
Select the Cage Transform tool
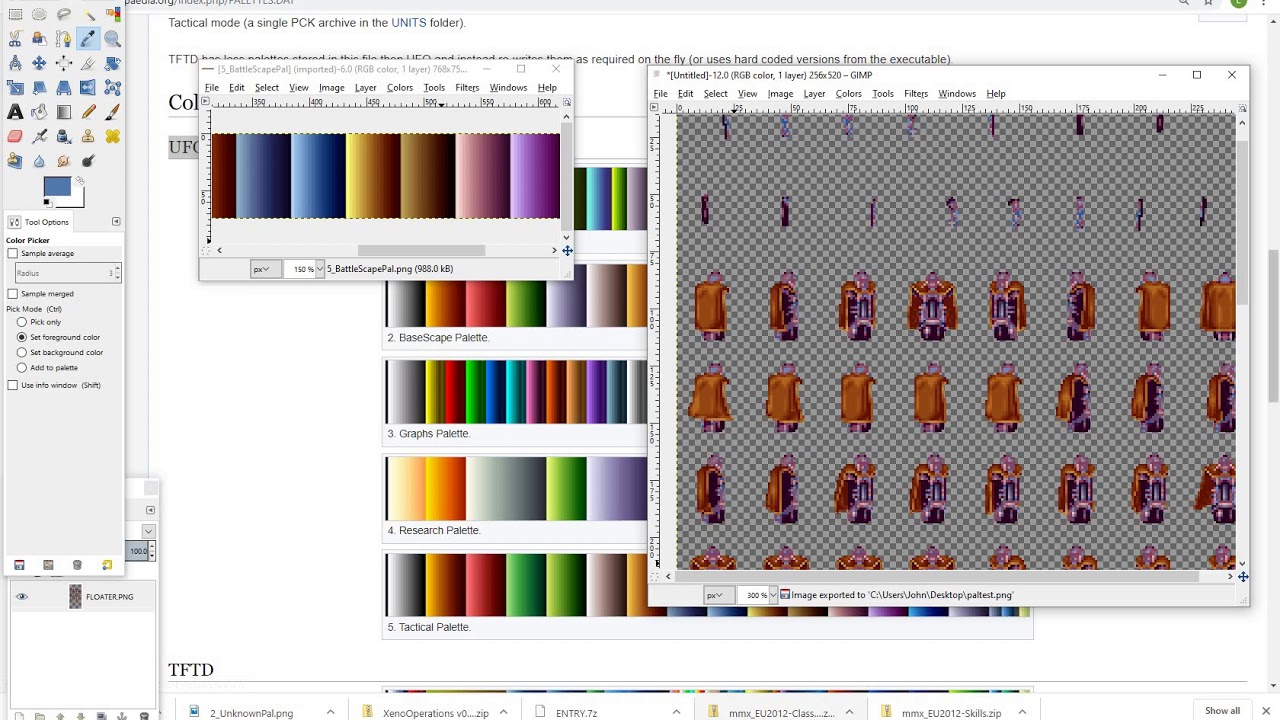click(112, 88)
